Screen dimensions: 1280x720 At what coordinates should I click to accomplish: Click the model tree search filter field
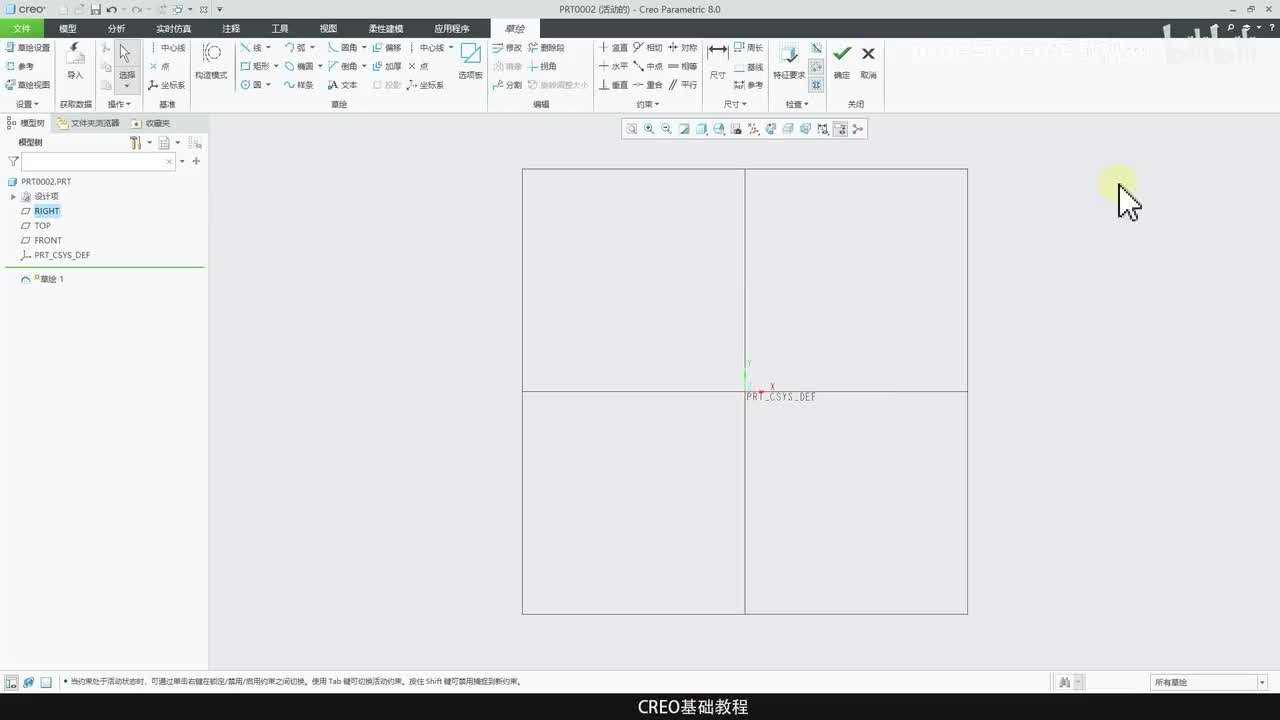(x=99, y=161)
